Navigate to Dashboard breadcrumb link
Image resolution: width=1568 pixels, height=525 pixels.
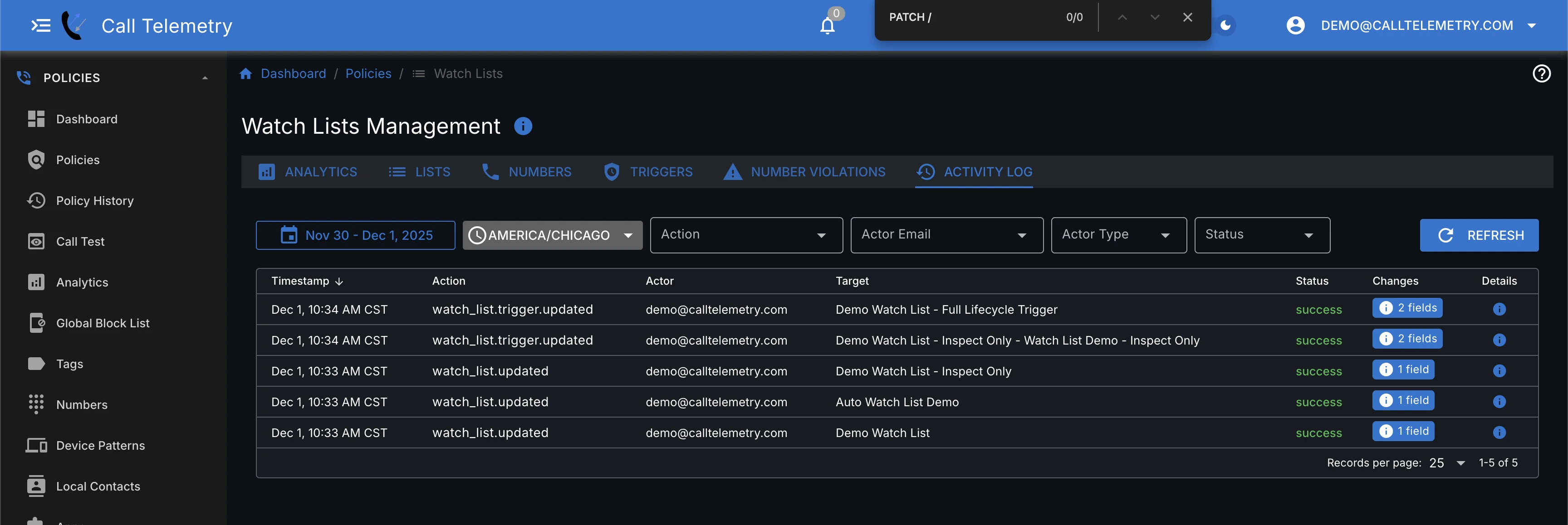pyautogui.click(x=294, y=73)
